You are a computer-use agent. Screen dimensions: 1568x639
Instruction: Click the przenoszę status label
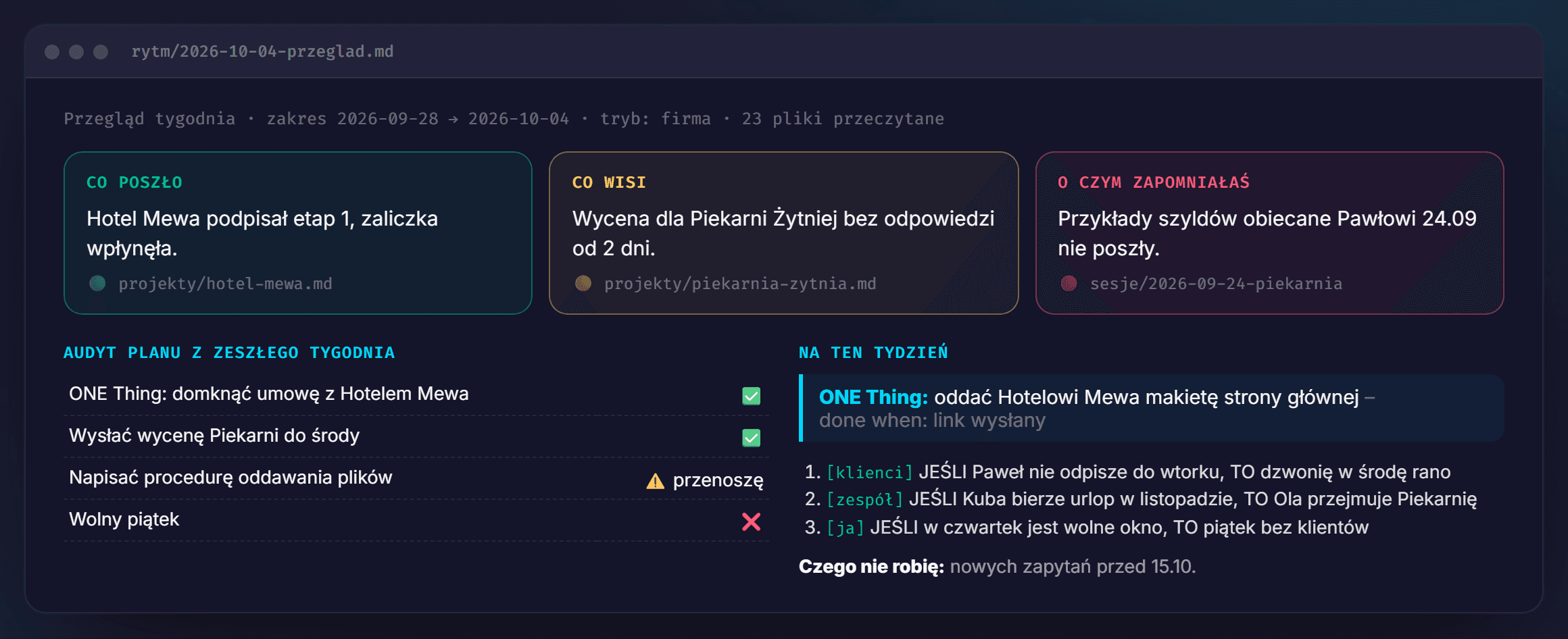click(x=718, y=480)
